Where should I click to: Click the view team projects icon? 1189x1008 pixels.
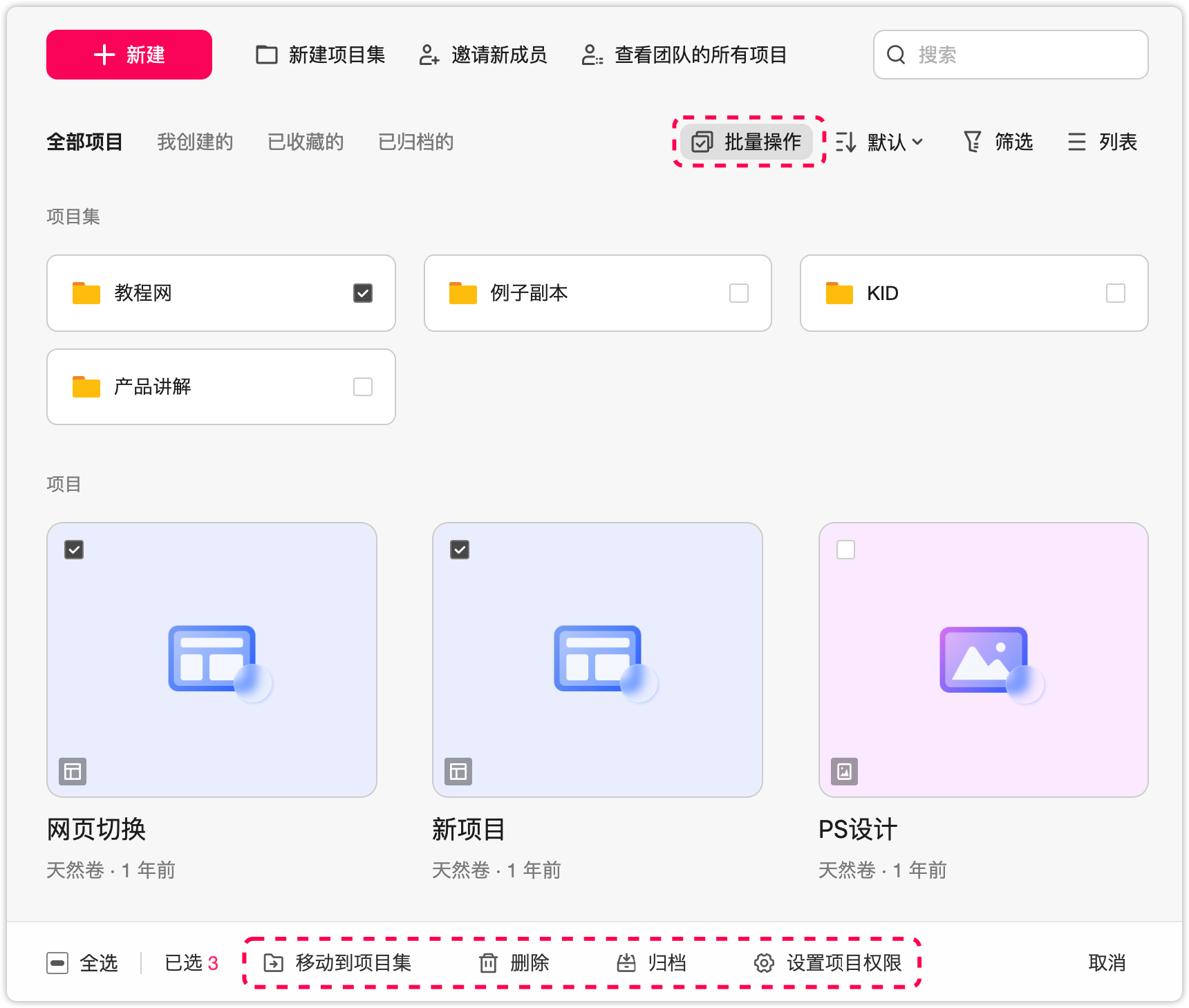[592, 55]
